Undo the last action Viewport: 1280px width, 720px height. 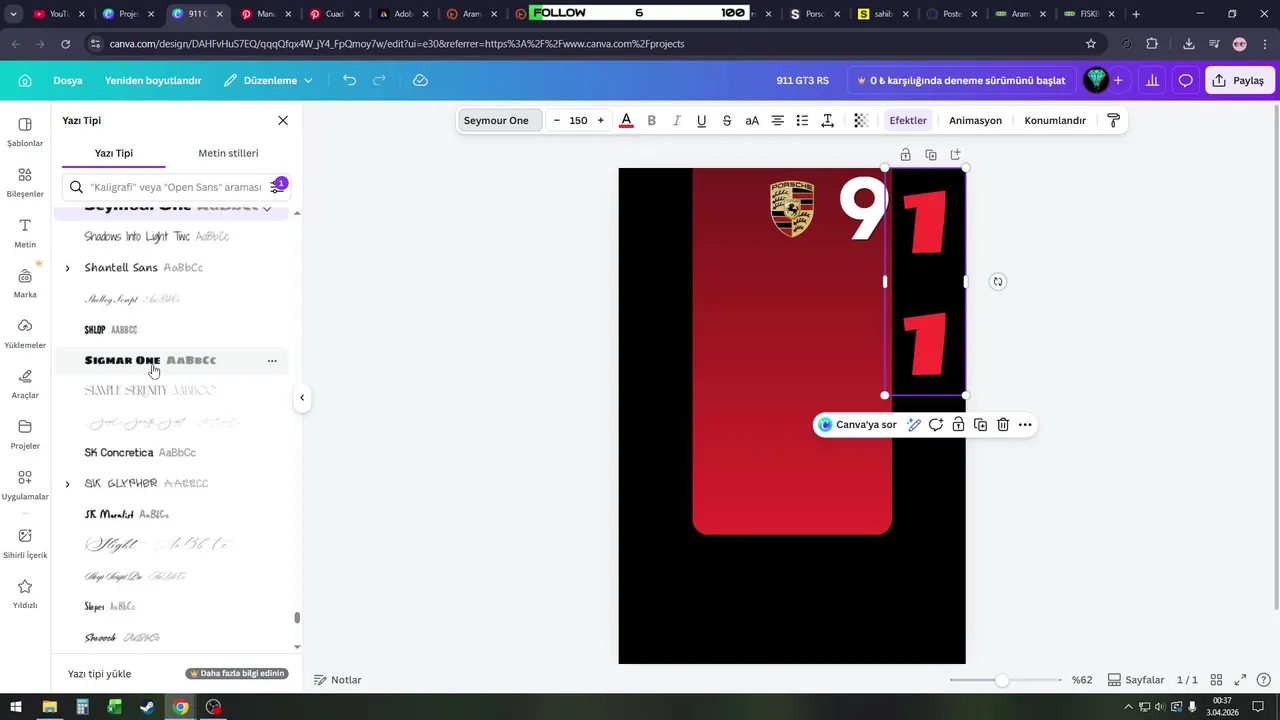349,80
